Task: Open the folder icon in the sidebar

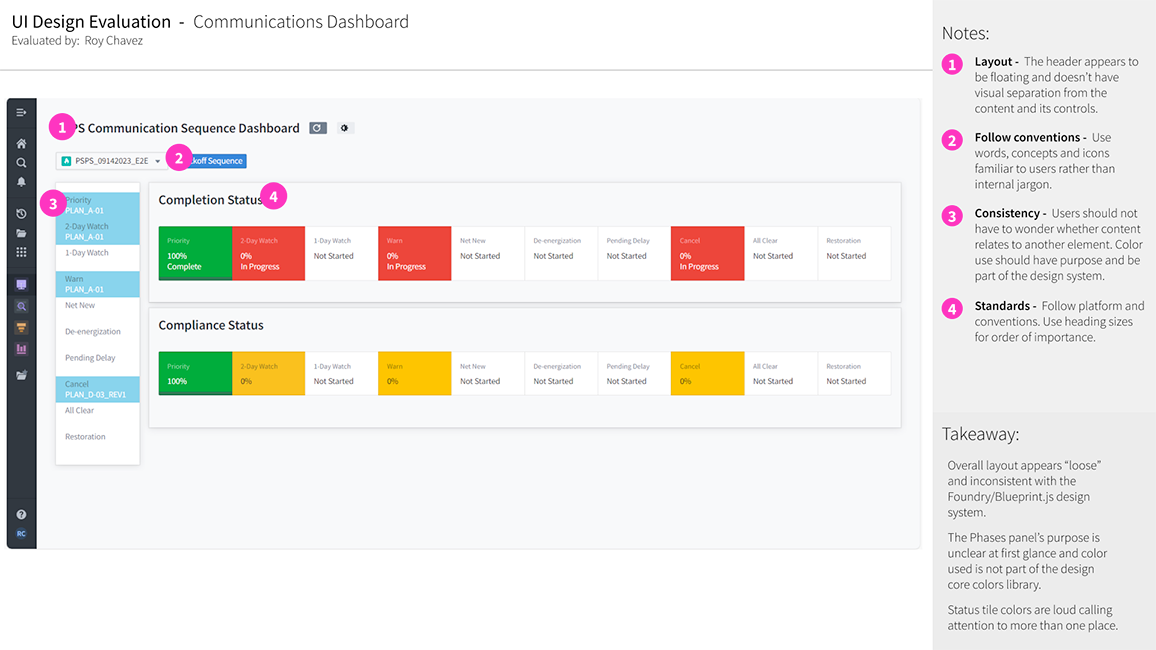Action: coord(21,235)
